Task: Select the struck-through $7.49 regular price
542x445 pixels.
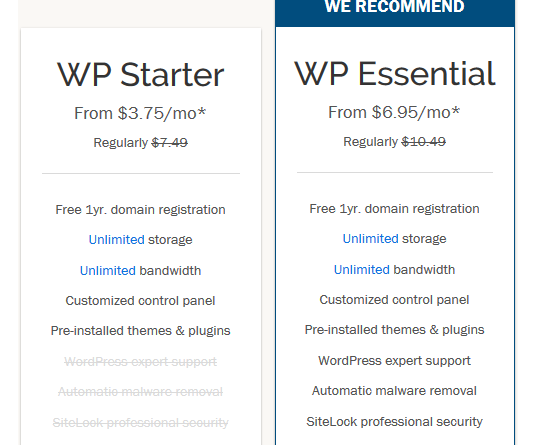Action: (x=170, y=142)
